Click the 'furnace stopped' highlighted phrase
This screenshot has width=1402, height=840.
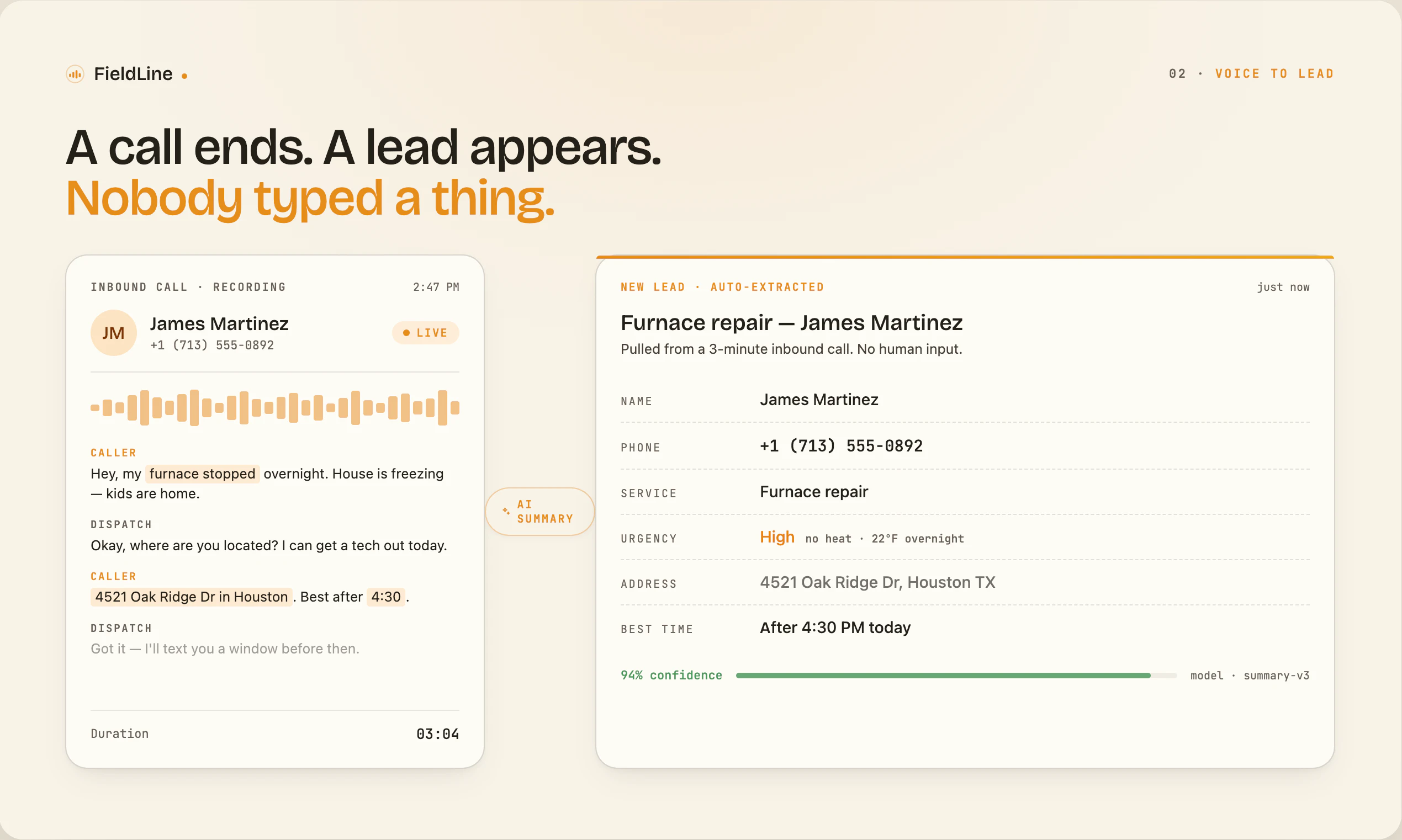pyautogui.click(x=202, y=474)
